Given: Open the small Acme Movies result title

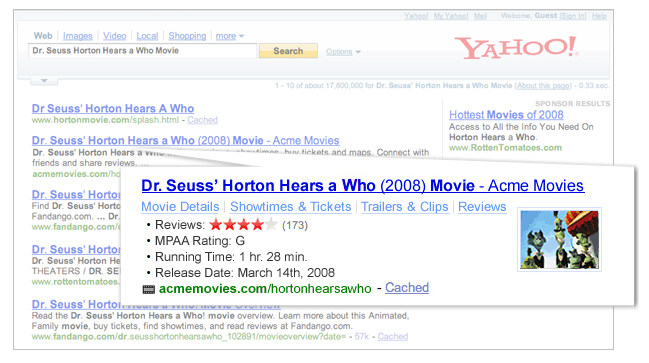Looking at the screenshot, I should (185, 141).
